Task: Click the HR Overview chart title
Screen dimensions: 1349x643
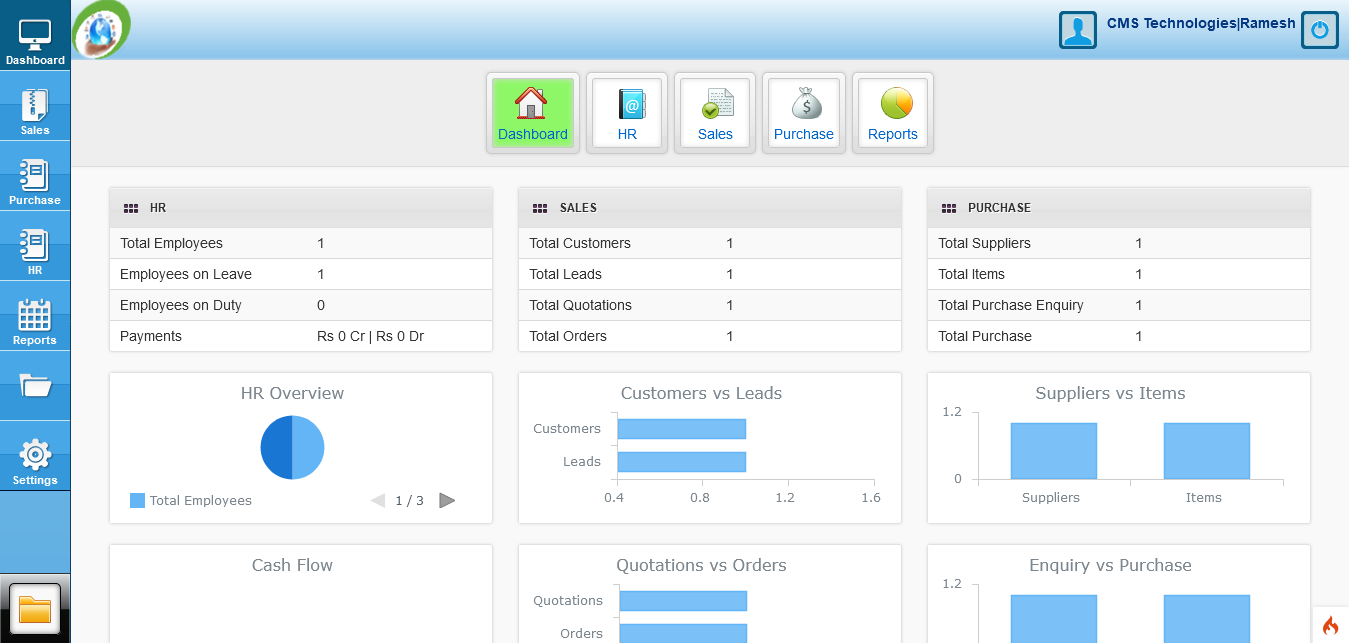Action: click(292, 393)
